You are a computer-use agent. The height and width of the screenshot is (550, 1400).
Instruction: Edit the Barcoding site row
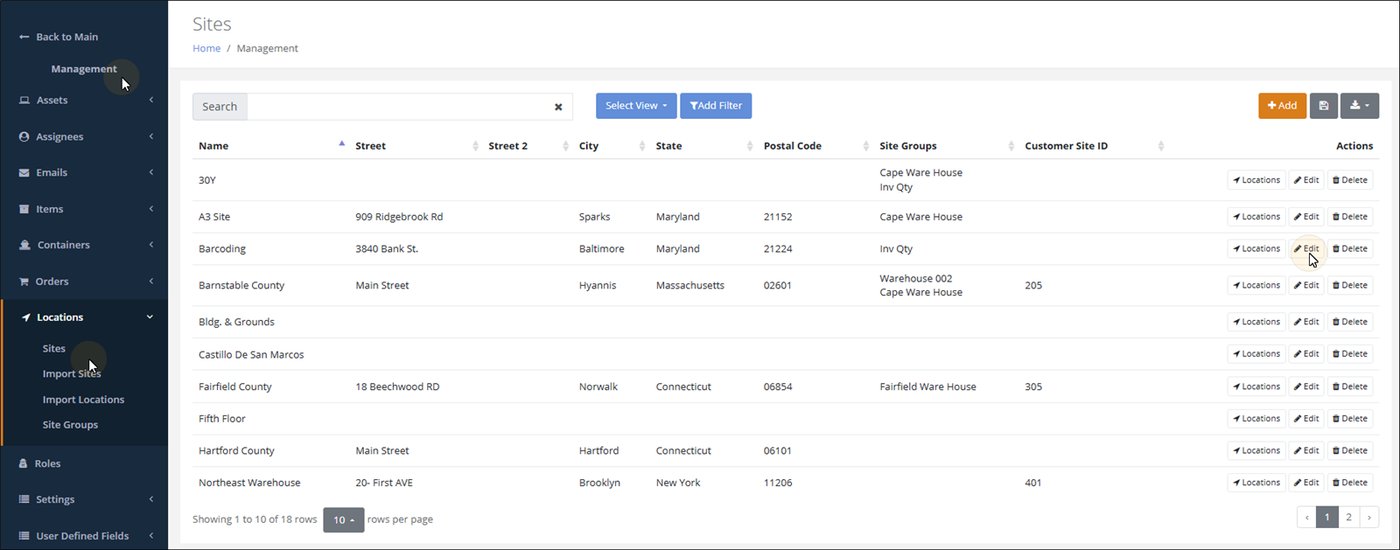(1306, 249)
